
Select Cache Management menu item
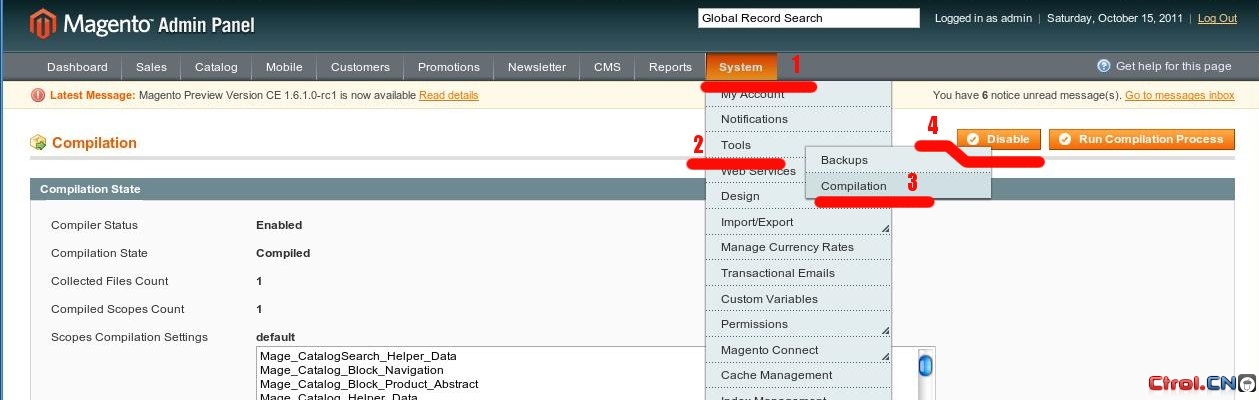click(798, 375)
